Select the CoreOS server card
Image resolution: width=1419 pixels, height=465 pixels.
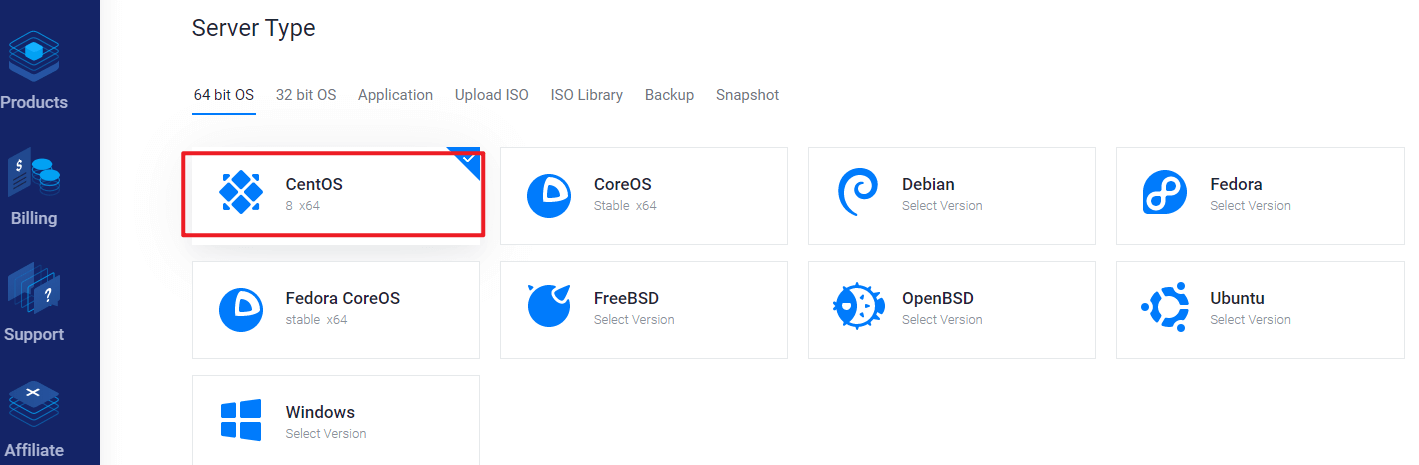point(644,196)
